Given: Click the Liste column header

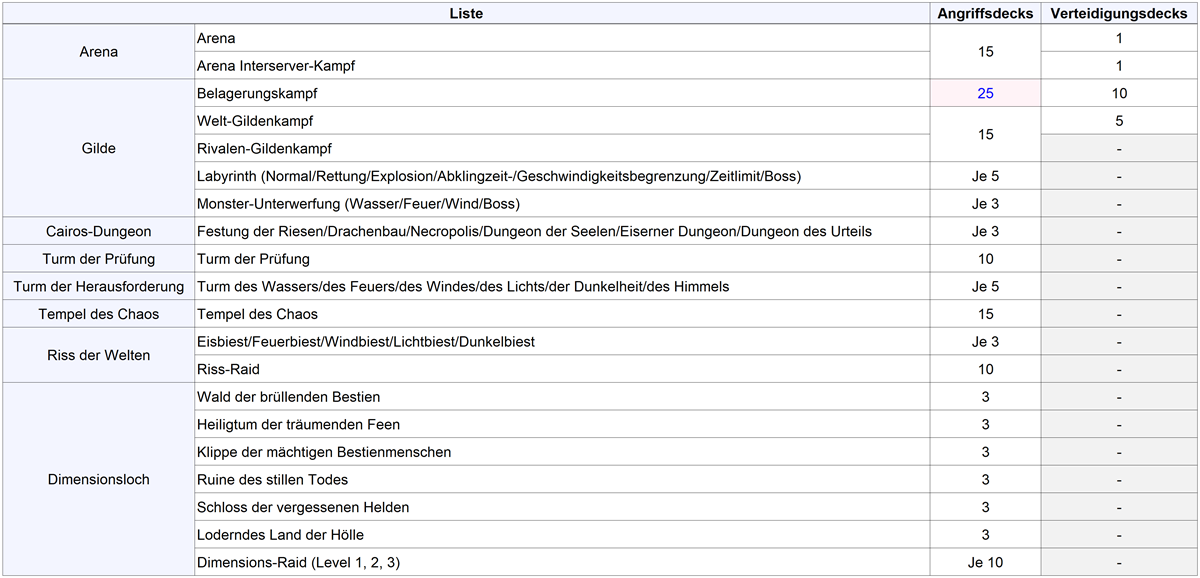Looking at the screenshot, I should pyautogui.click(x=466, y=13).
